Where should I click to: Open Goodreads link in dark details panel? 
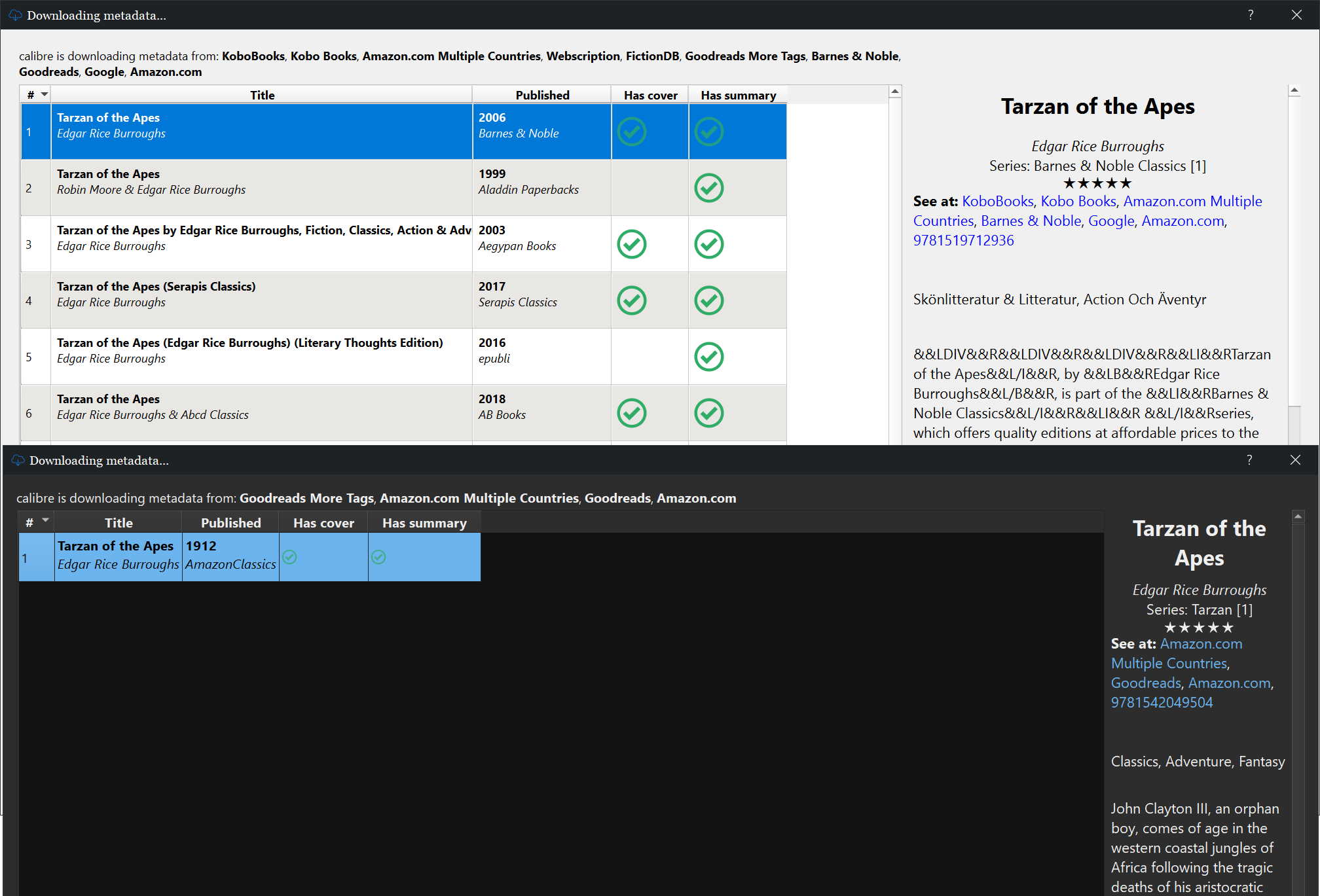click(x=1146, y=683)
